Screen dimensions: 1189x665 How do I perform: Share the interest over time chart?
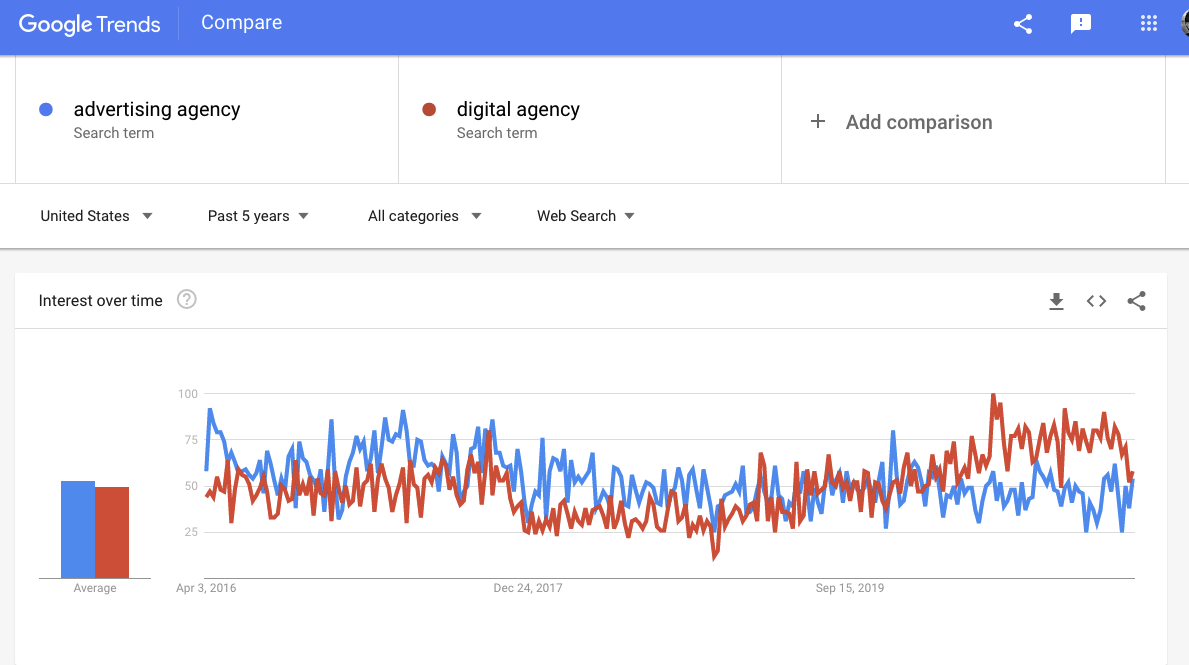pyautogui.click(x=1136, y=301)
